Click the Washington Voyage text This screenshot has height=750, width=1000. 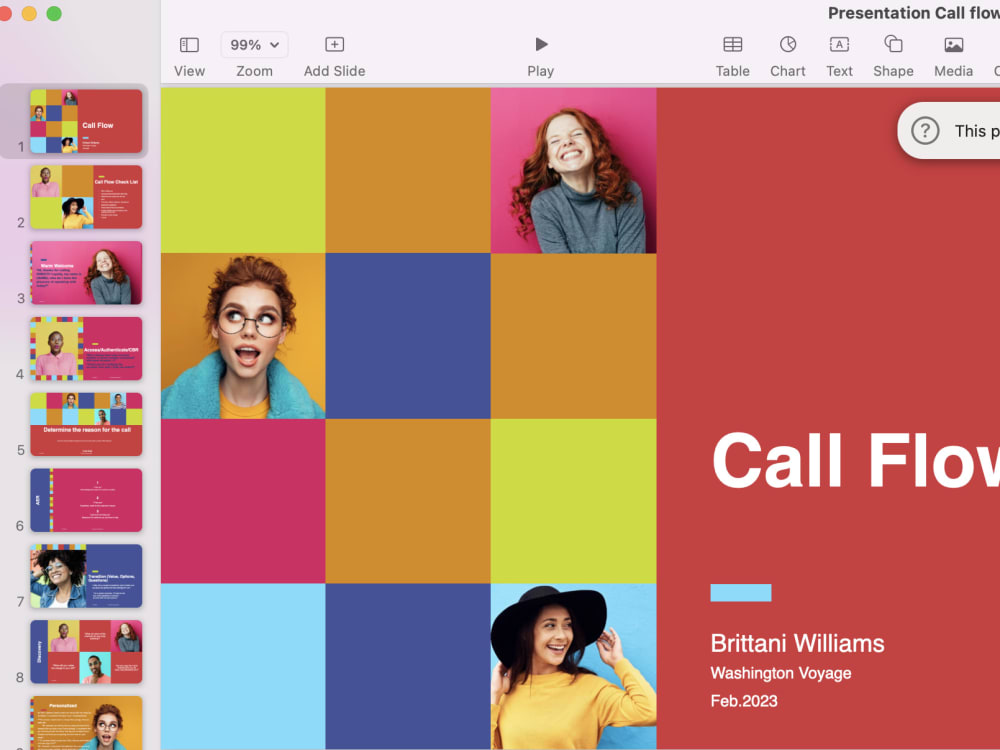point(781,673)
